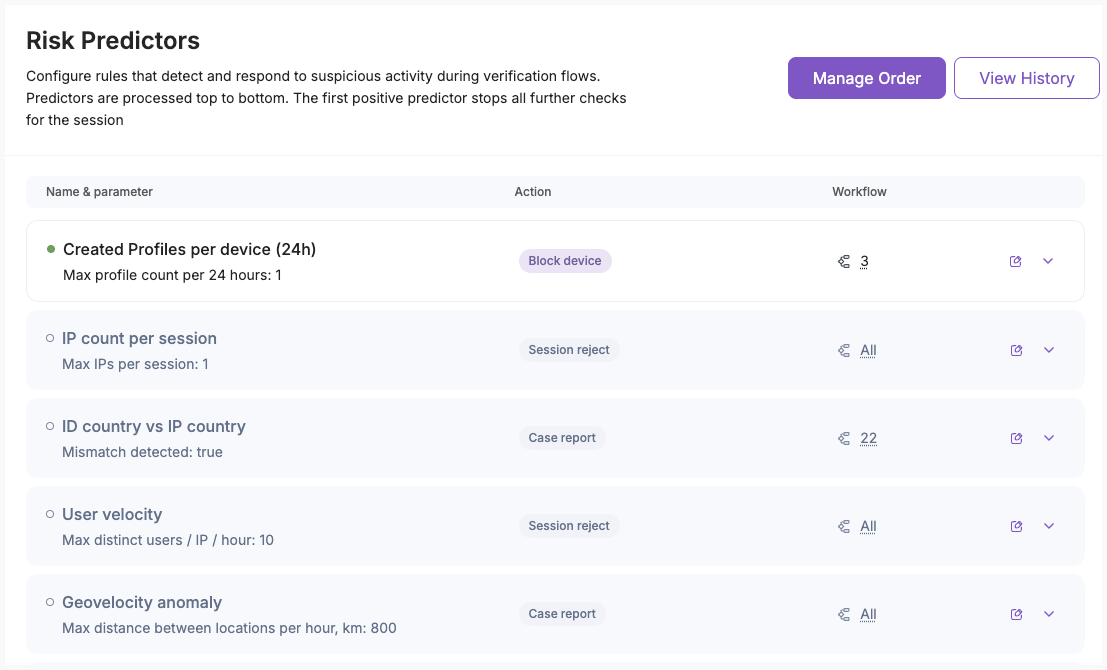
Task: Click workflow icon for Created Profiles per device
Action: tap(844, 262)
